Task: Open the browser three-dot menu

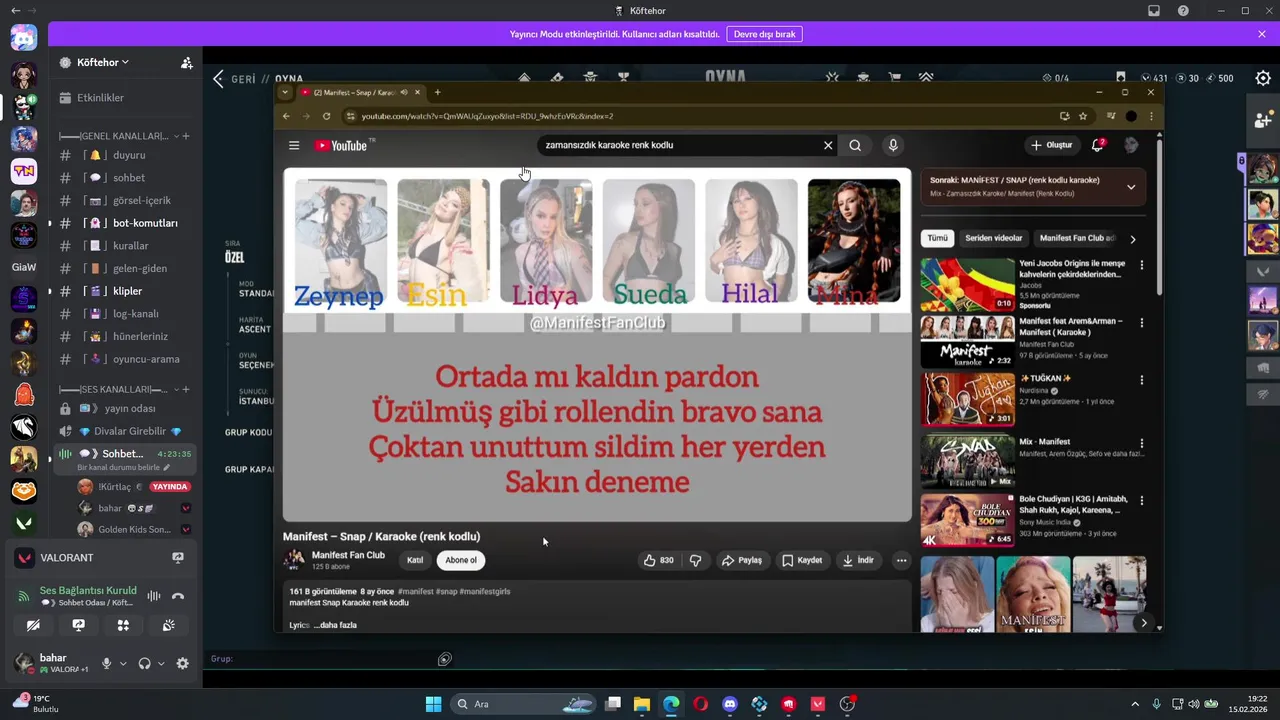Action: point(1151,116)
